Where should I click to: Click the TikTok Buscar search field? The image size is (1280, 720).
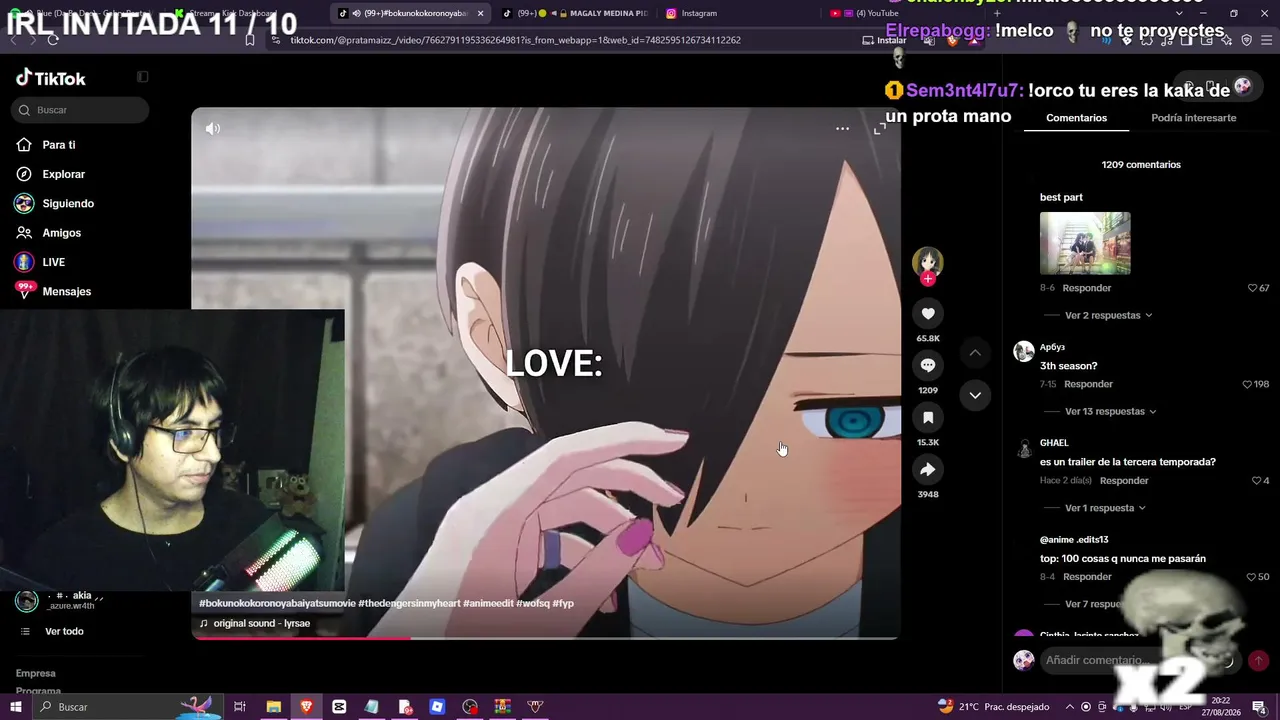(80, 110)
